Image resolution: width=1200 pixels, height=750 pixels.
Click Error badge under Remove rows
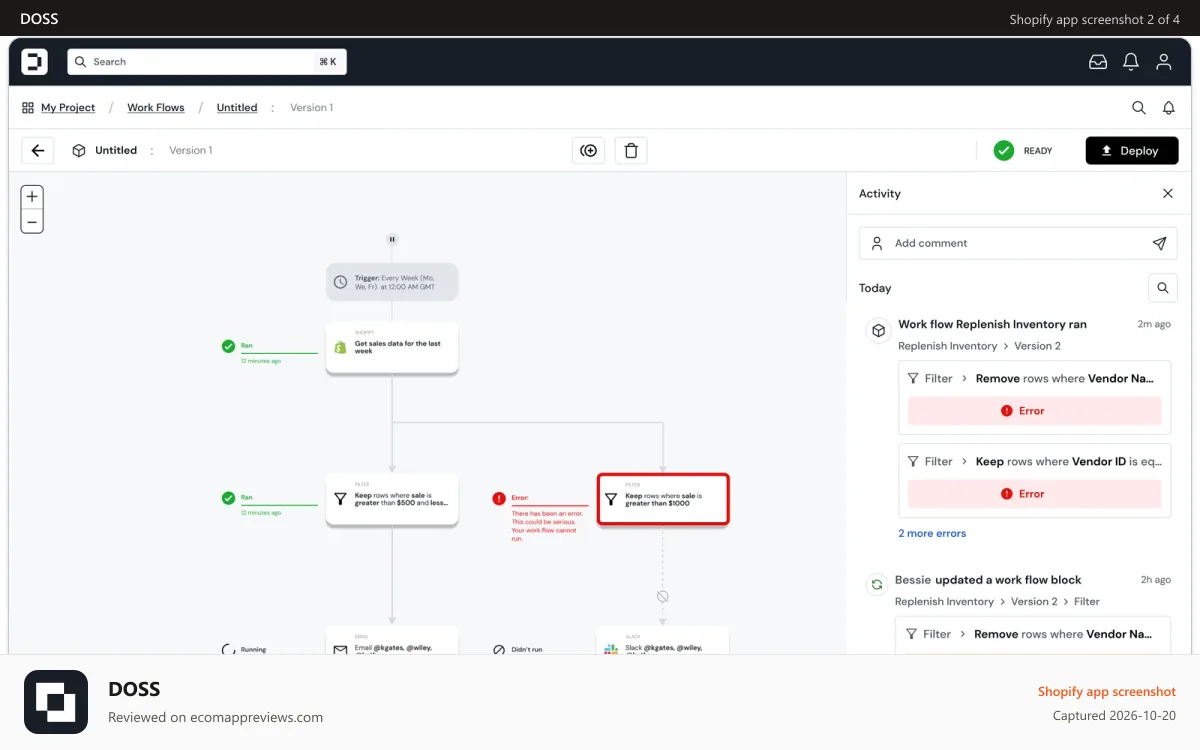1035,411
